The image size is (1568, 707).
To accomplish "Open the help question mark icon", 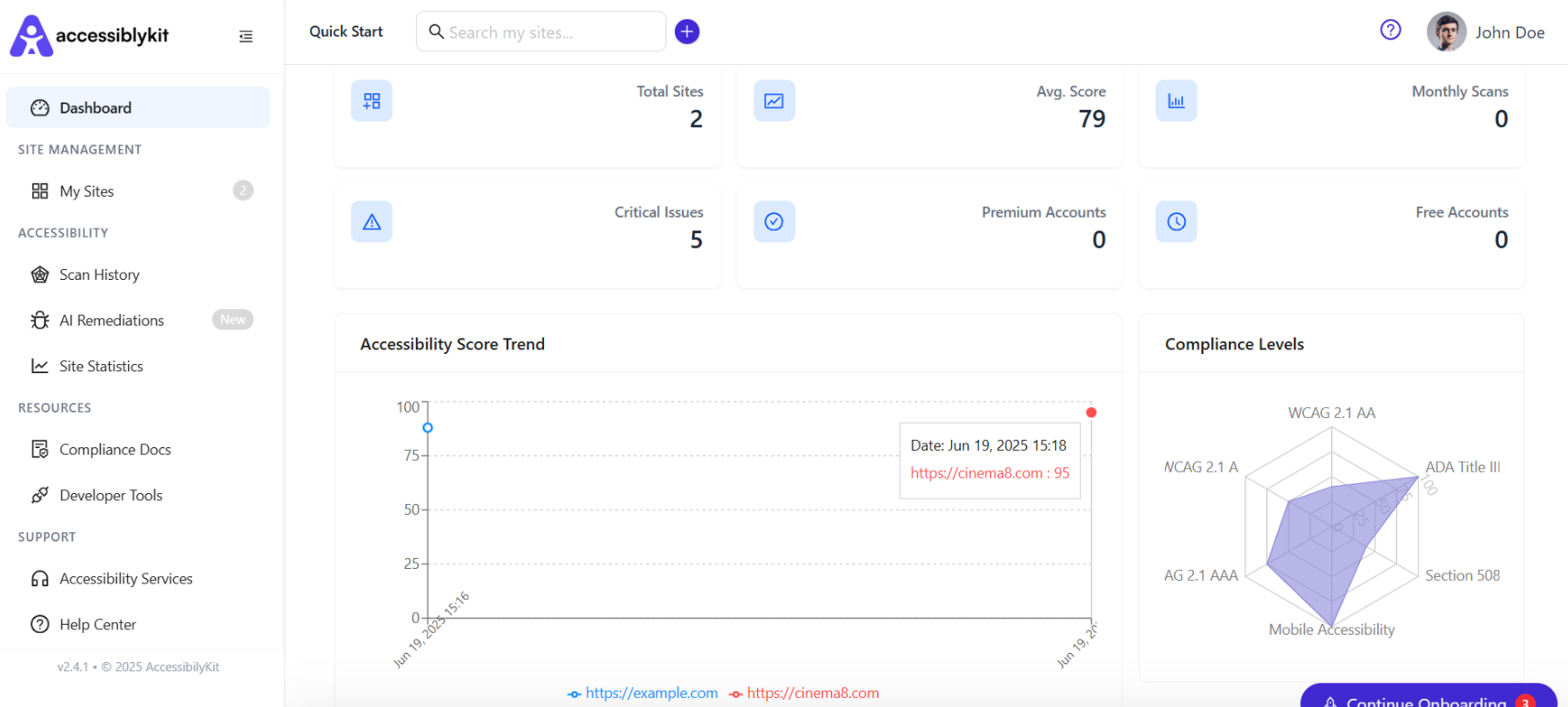I will [1391, 30].
